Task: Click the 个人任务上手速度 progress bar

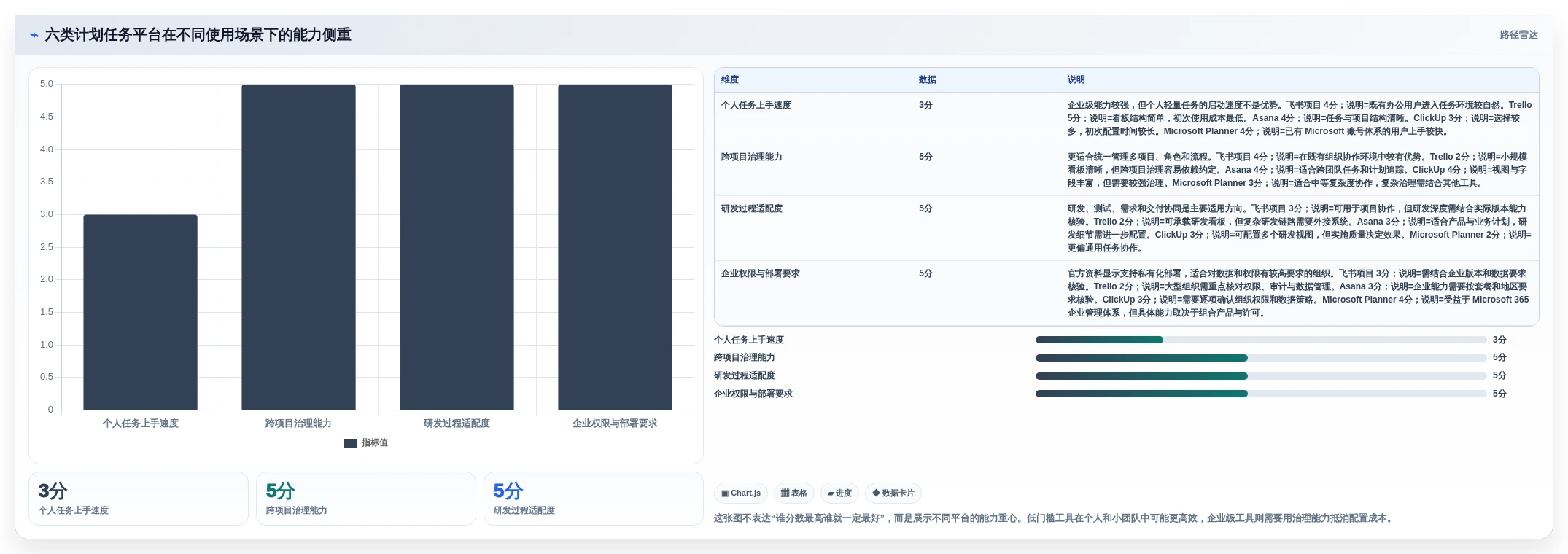Action: 1261,340
